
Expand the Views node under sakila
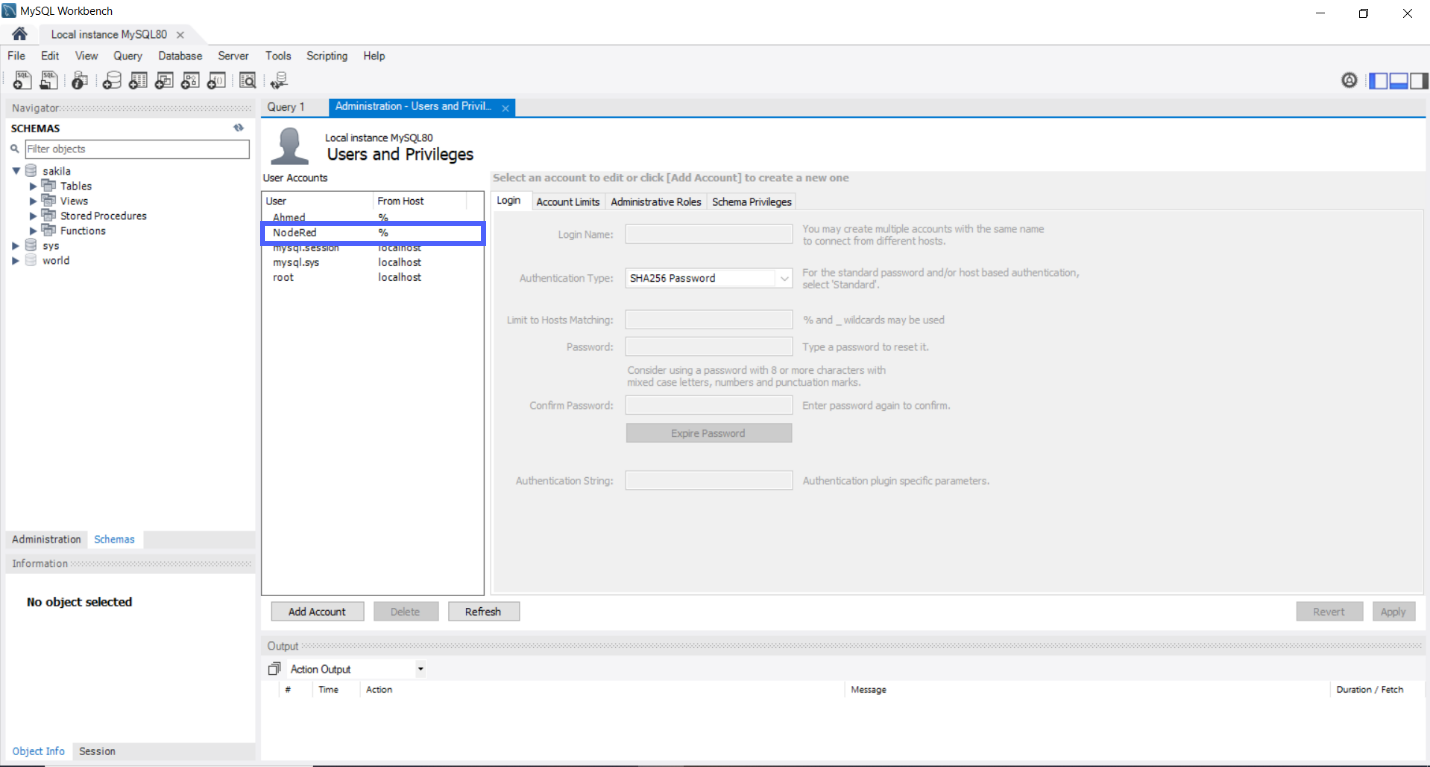[x=34, y=201]
